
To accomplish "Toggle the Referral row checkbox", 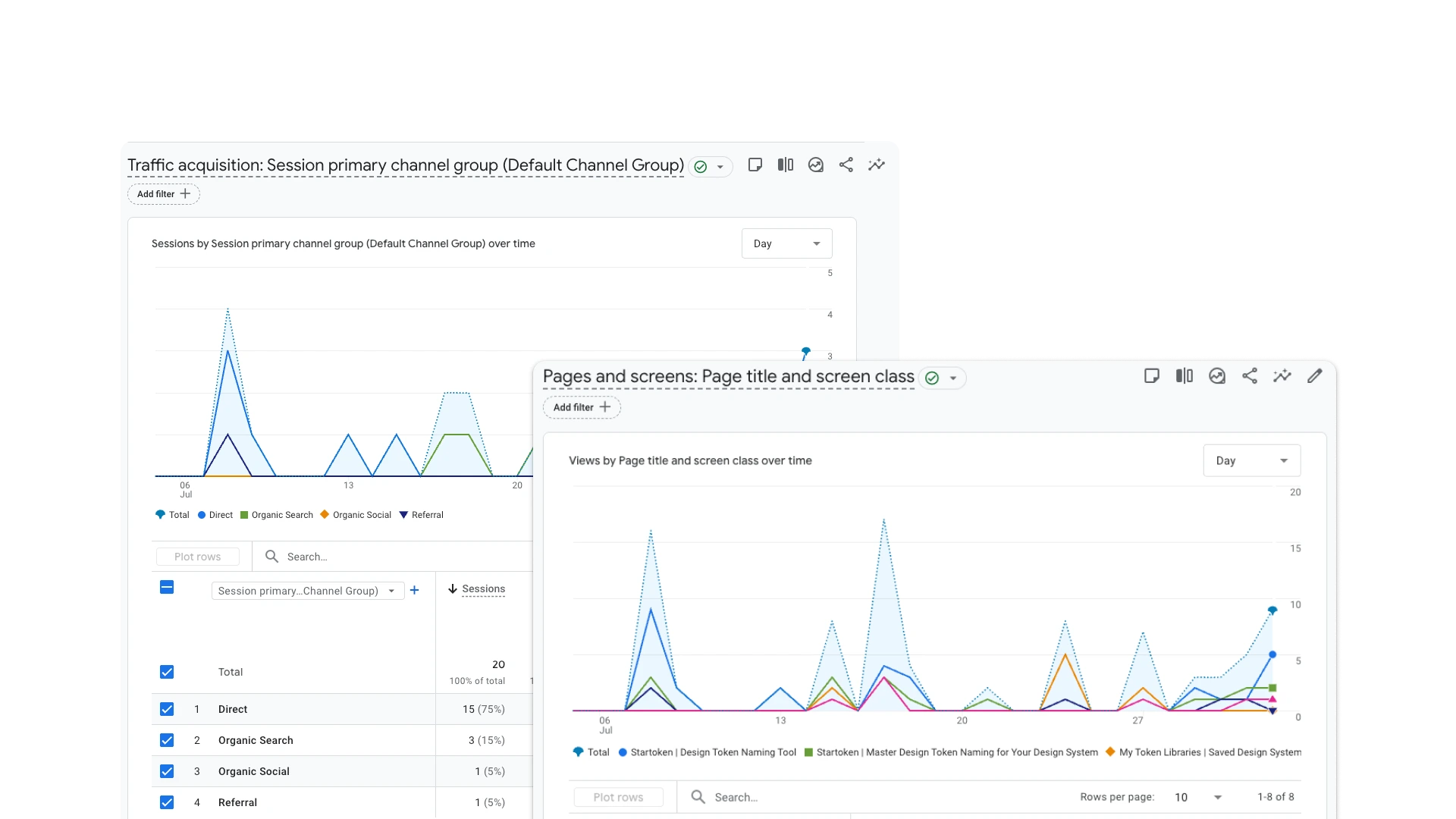I will 167,802.
